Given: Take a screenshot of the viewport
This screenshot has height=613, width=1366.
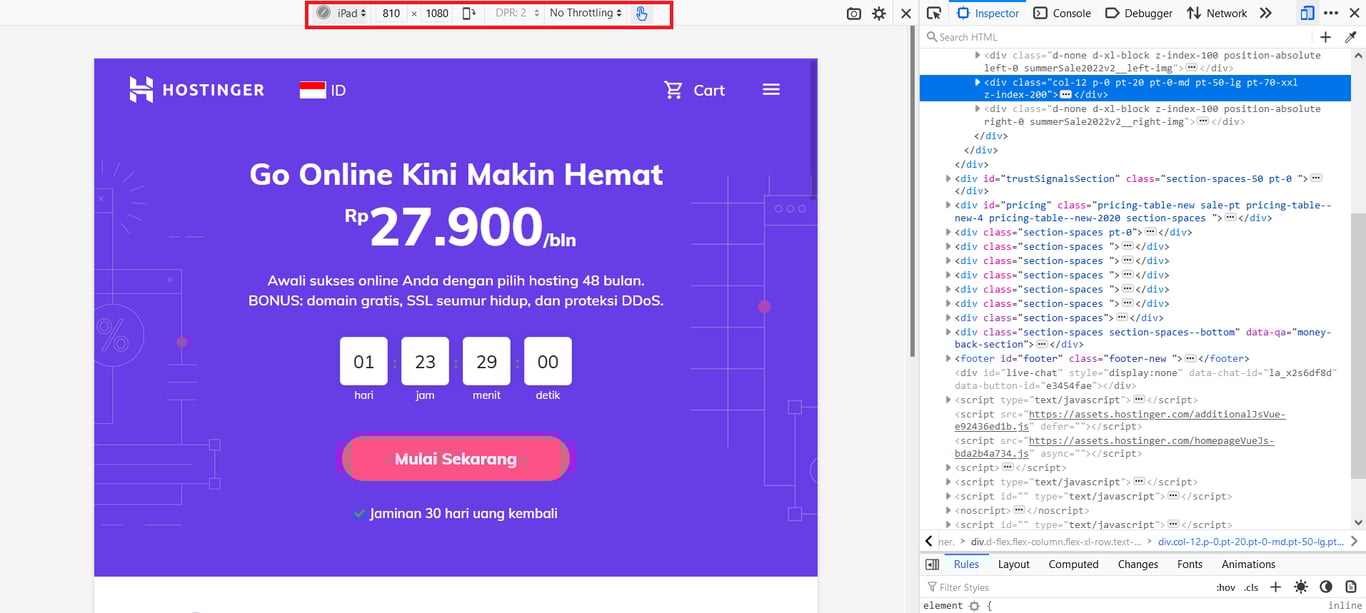Looking at the screenshot, I should [x=853, y=13].
